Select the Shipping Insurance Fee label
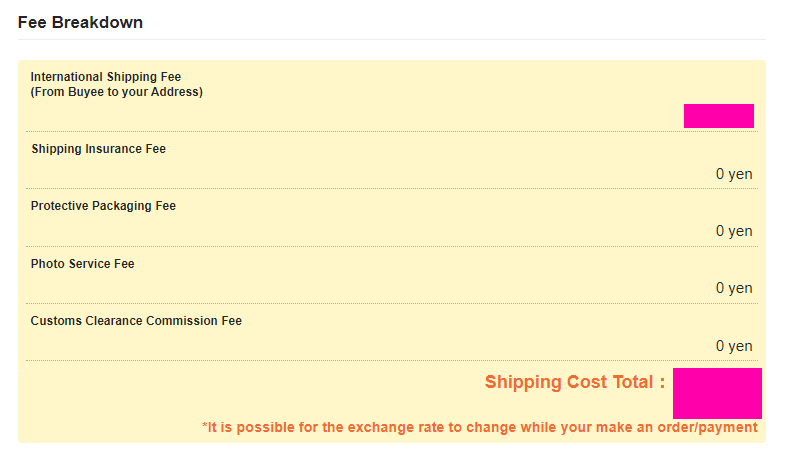 click(98, 149)
